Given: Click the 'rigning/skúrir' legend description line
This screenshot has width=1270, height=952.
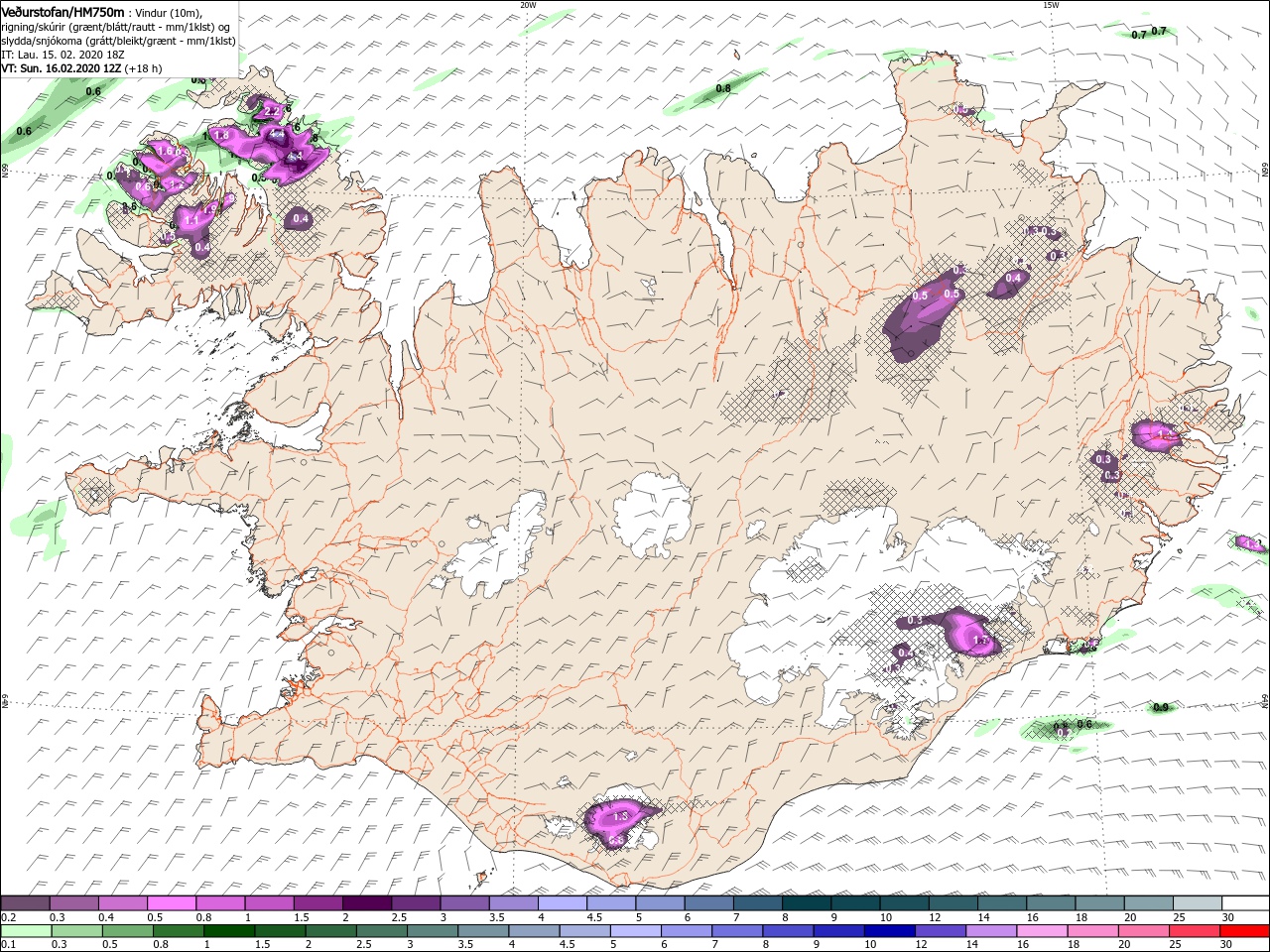Looking at the screenshot, I should 116,27.
